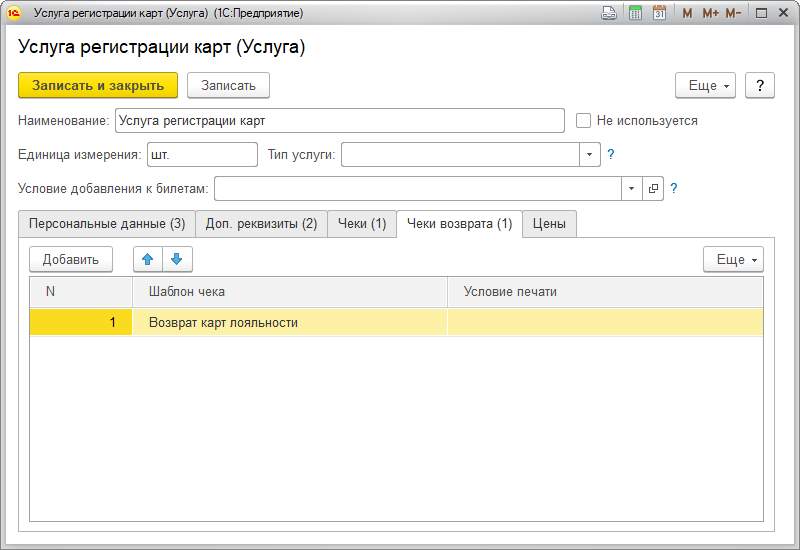This screenshot has height=550, width=800.
Task: Click the print icon in title bar
Action: 609,13
